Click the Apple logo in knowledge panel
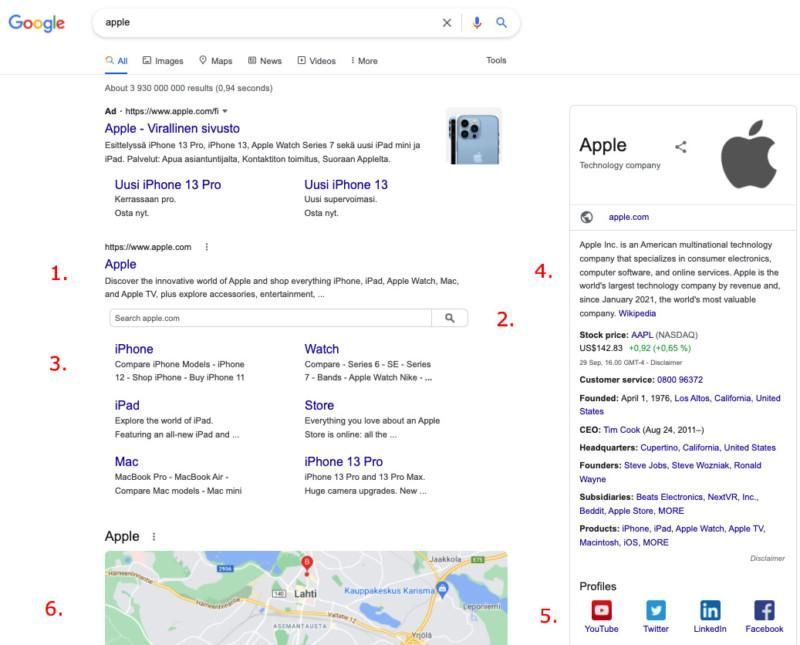 [x=748, y=154]
